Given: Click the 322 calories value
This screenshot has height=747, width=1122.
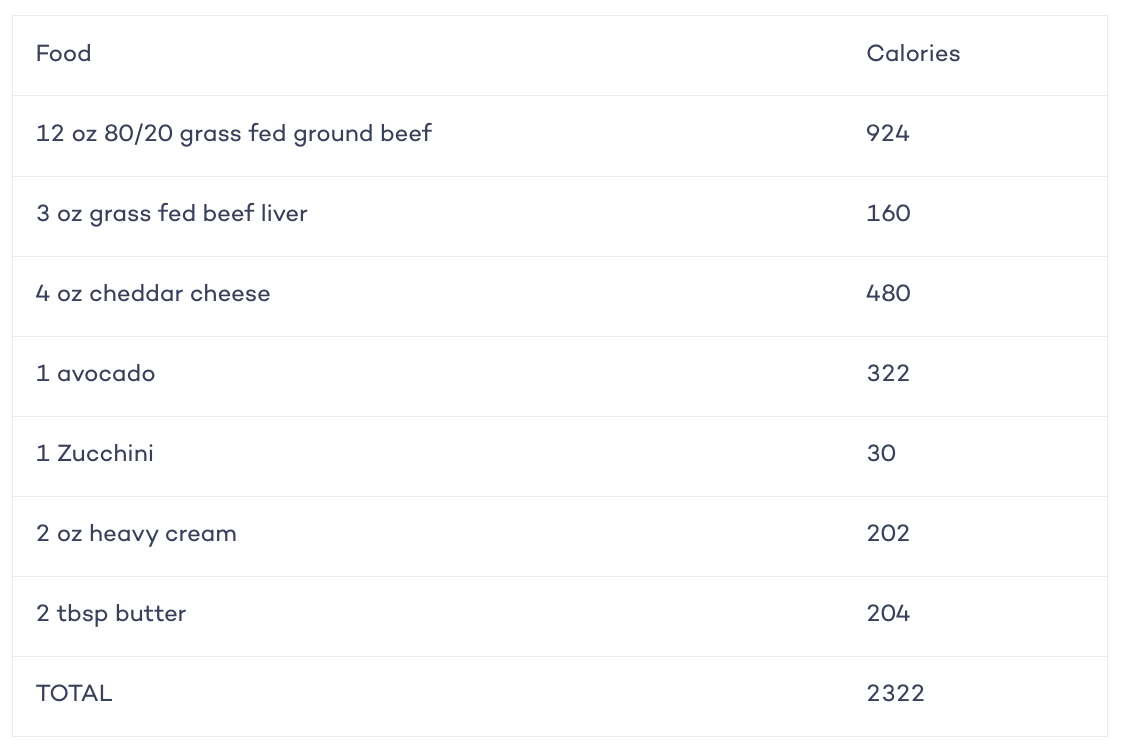Looking at the screenshot, I should [x=888, y=374].
